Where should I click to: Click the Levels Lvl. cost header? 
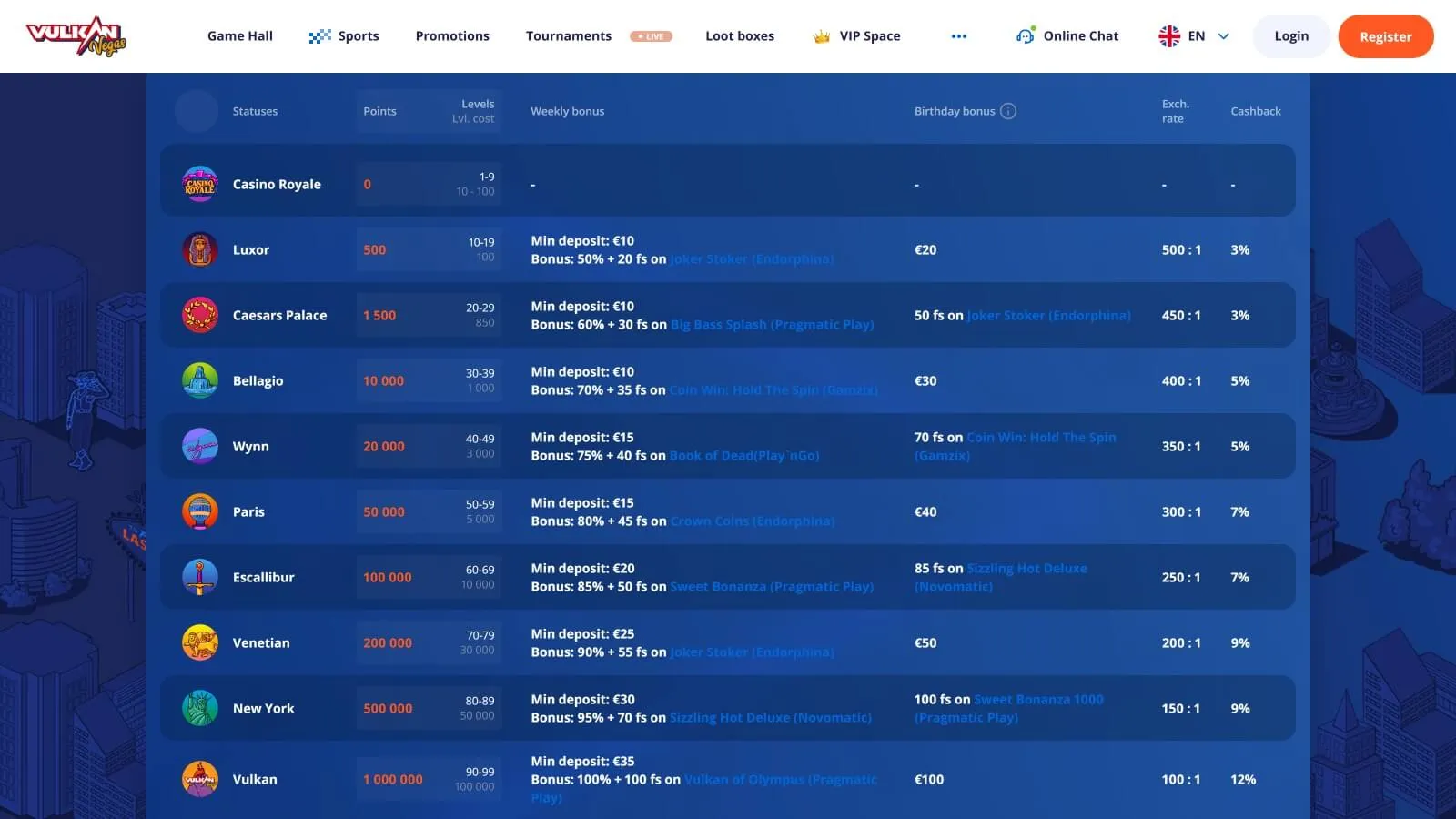click(x=473, y=111)
